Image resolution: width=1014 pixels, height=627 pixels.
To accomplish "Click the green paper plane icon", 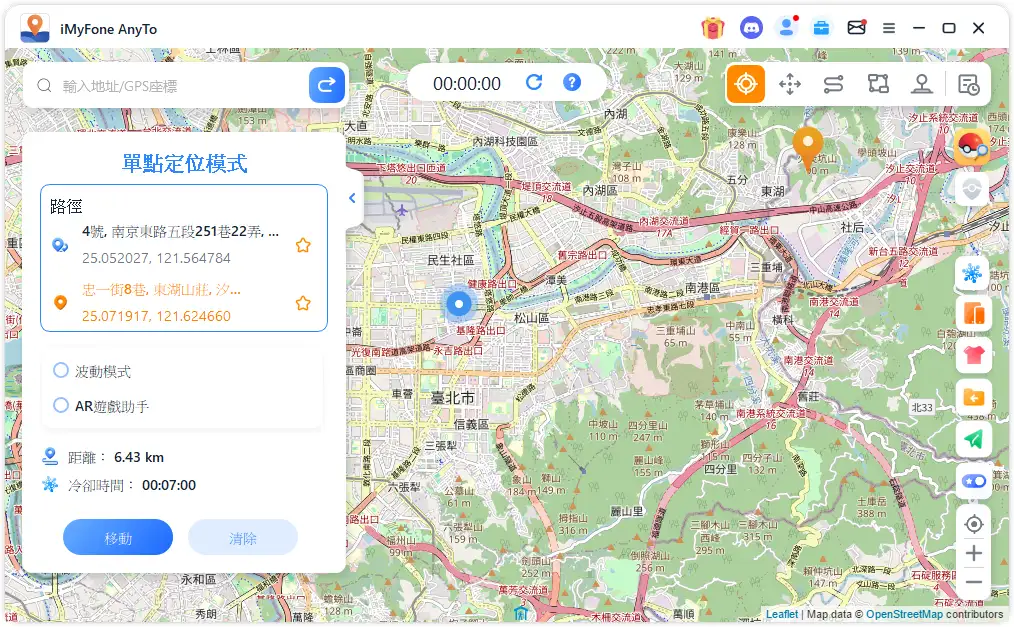I will click(973, 439).
